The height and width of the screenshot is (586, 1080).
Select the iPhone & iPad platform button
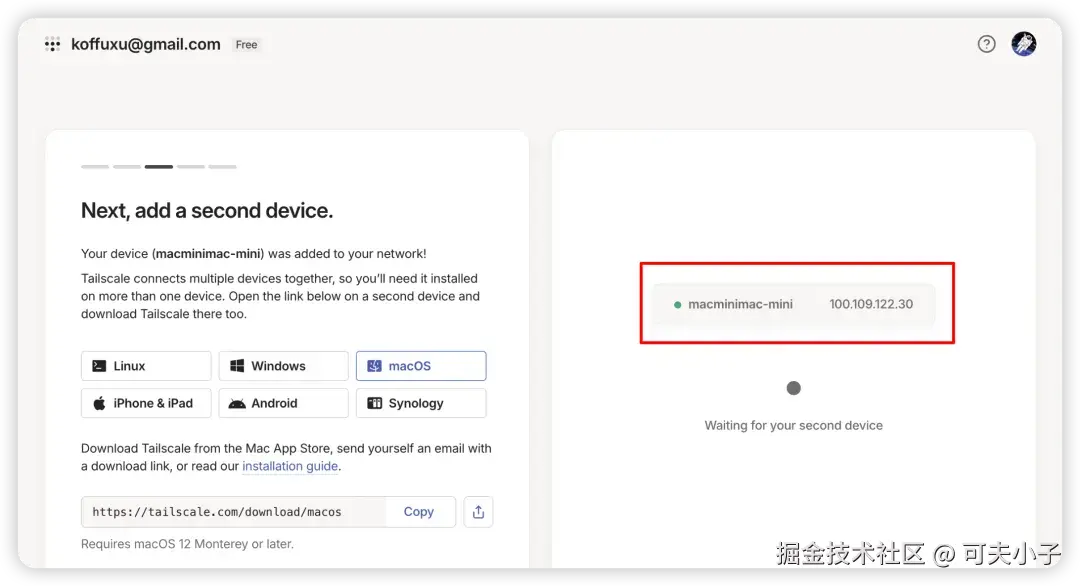point(146,403)
